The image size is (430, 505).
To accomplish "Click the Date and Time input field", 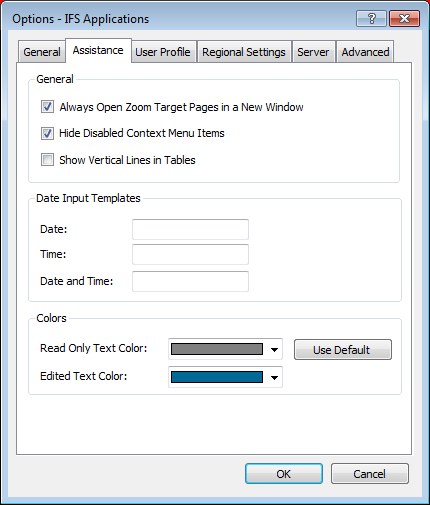I will [190, 281].
